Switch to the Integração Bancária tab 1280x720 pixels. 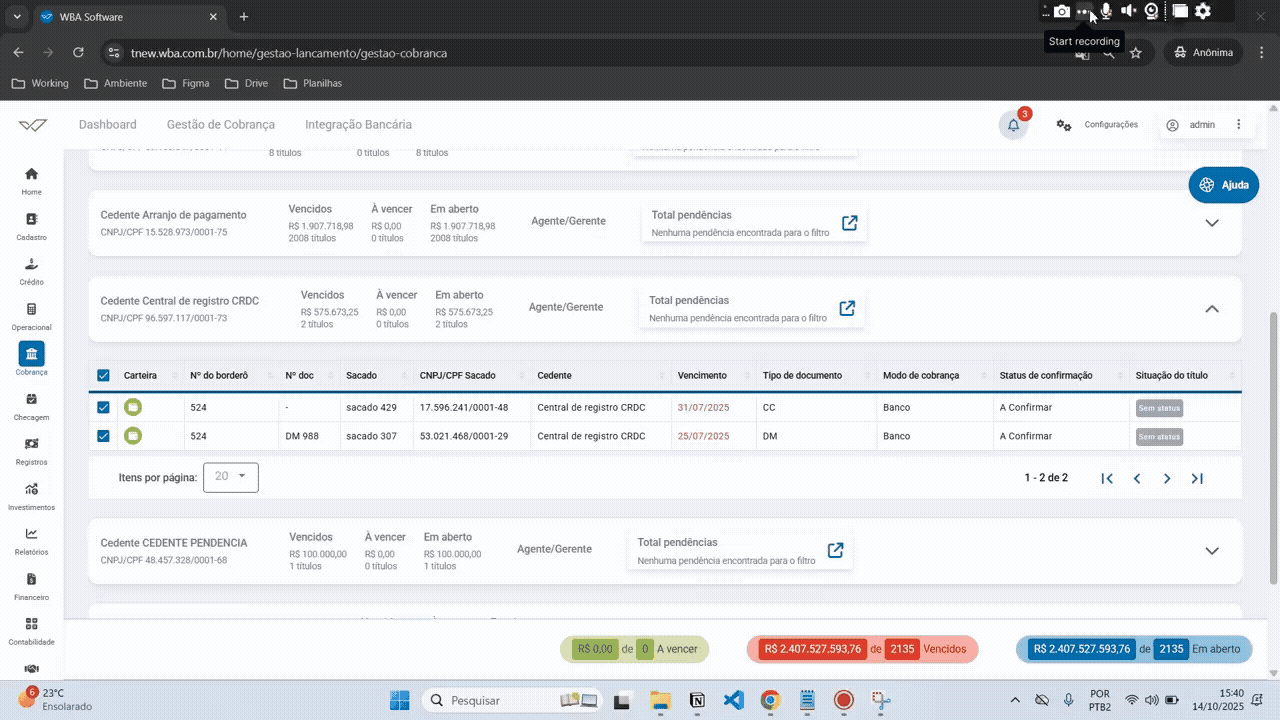point(358,125)
